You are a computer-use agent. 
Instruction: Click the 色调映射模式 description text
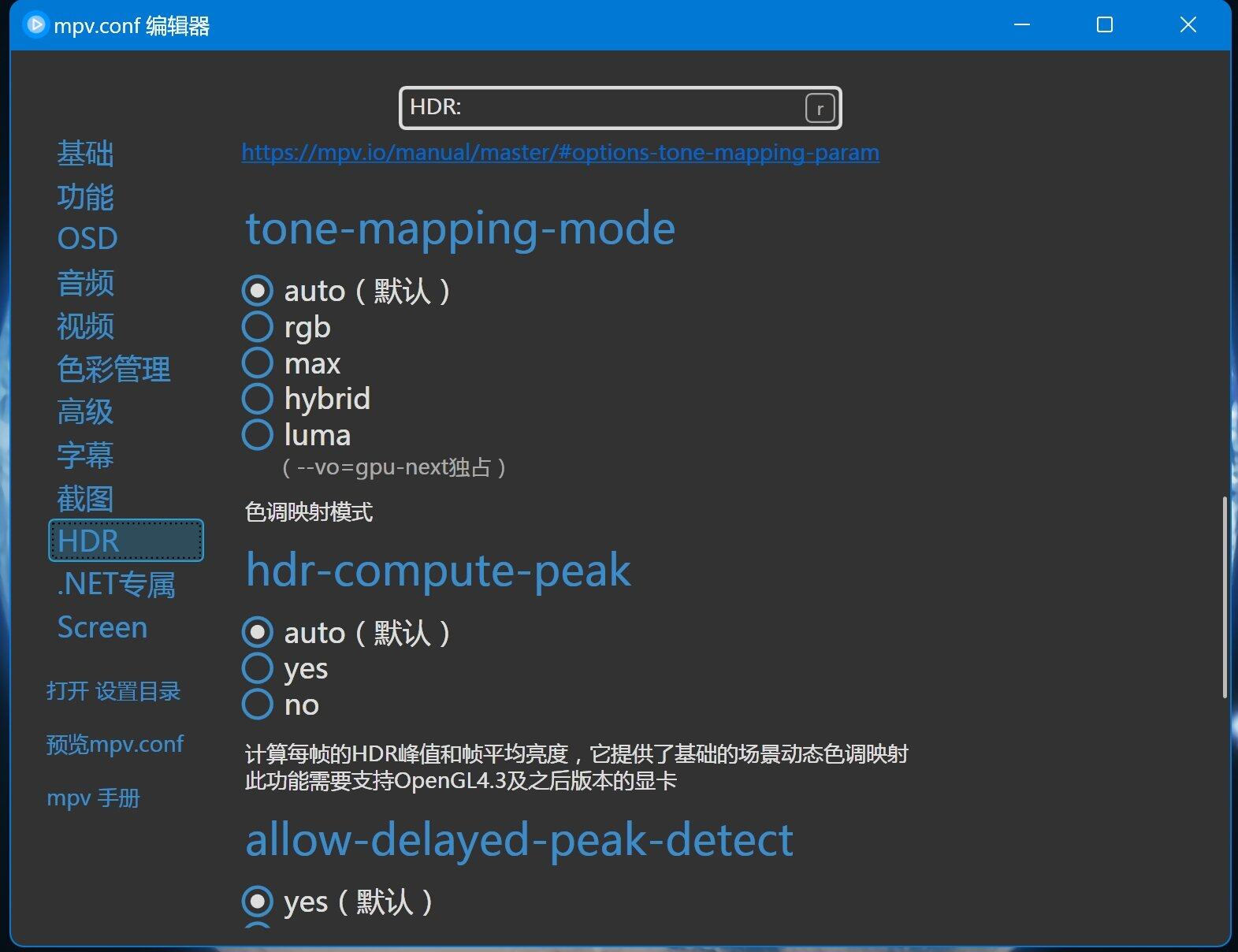point(309,512)
